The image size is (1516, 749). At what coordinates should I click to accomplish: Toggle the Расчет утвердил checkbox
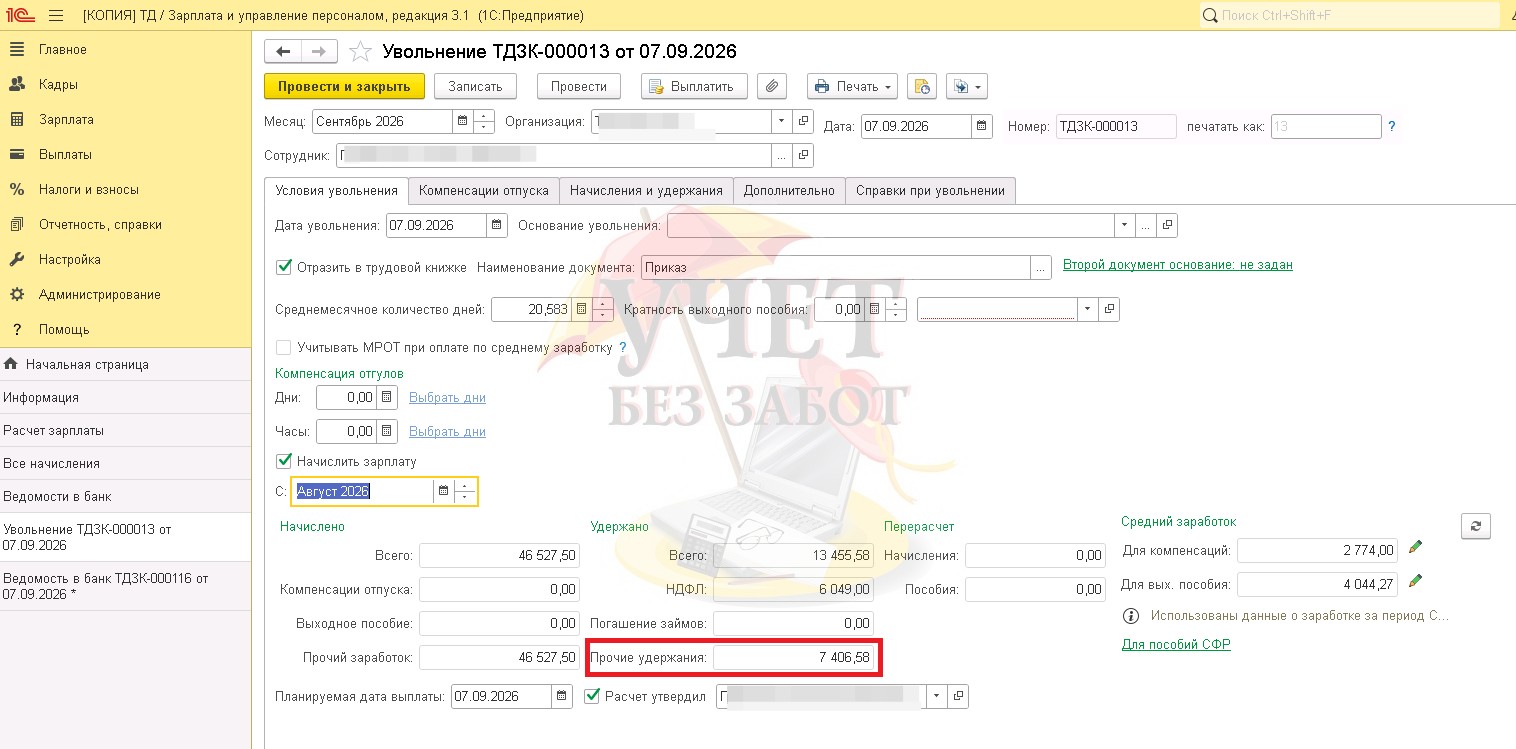(593, 696)
